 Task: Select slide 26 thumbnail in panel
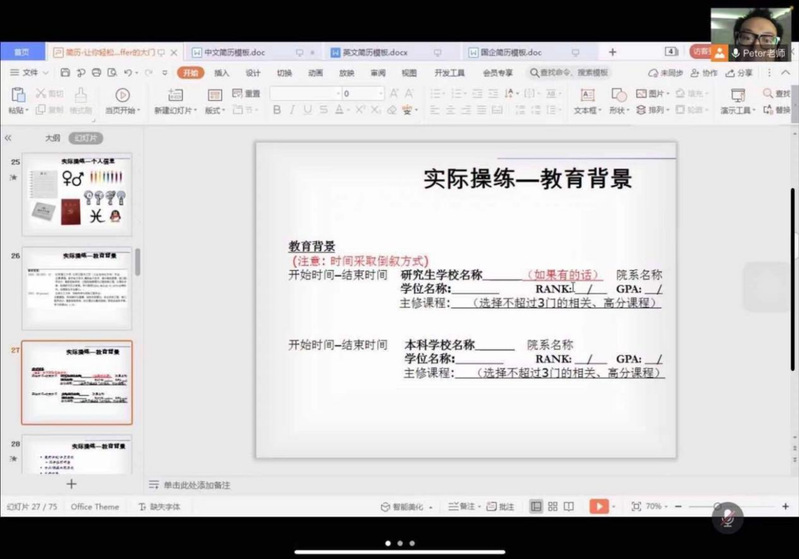(76, 289)
